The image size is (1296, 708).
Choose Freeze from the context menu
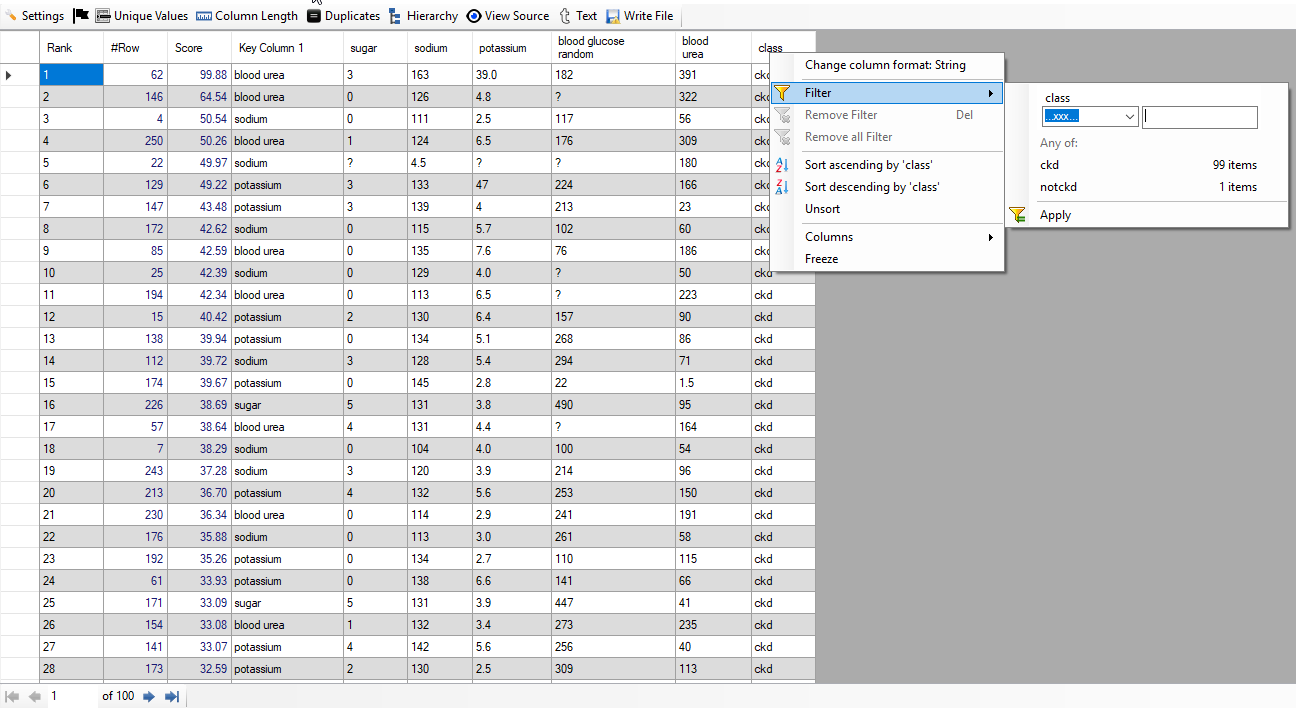tap(821, 259)
